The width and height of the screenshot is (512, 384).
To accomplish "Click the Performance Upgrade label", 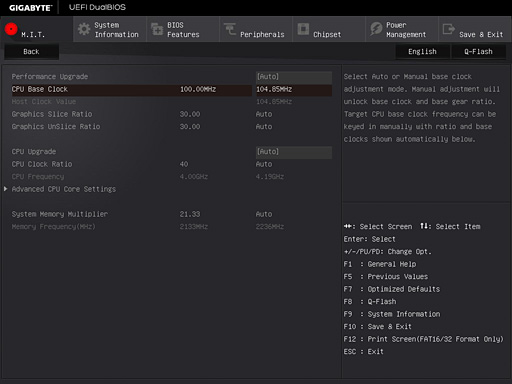I will point(50,77).
